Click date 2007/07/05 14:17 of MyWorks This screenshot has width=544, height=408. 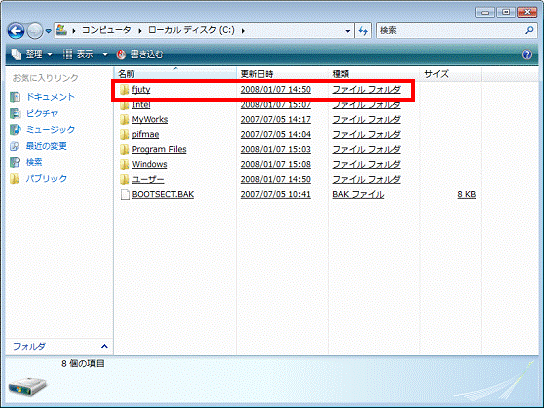click(x=276, y=119)
